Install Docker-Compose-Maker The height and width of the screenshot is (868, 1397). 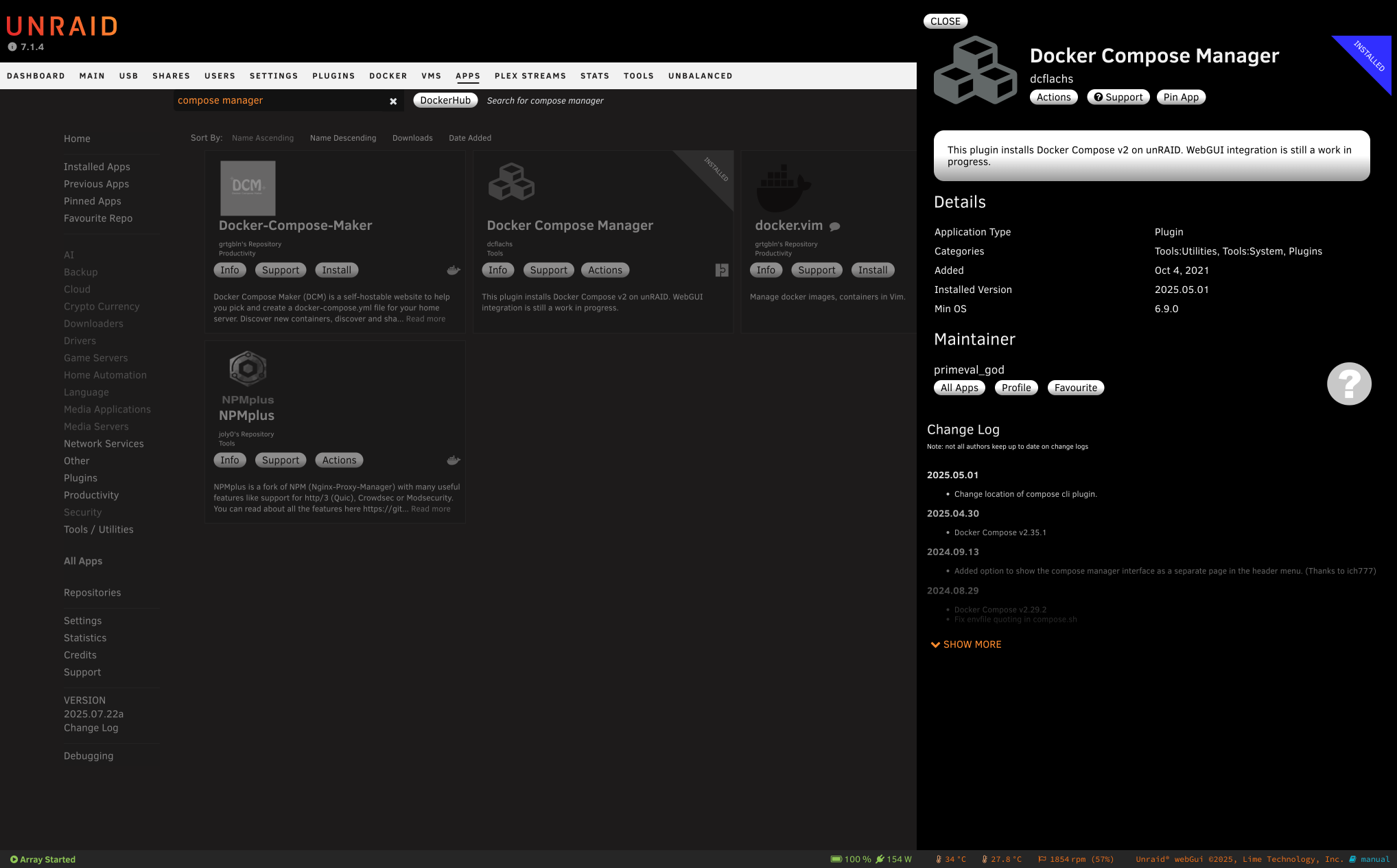click(x=337, y=270)
